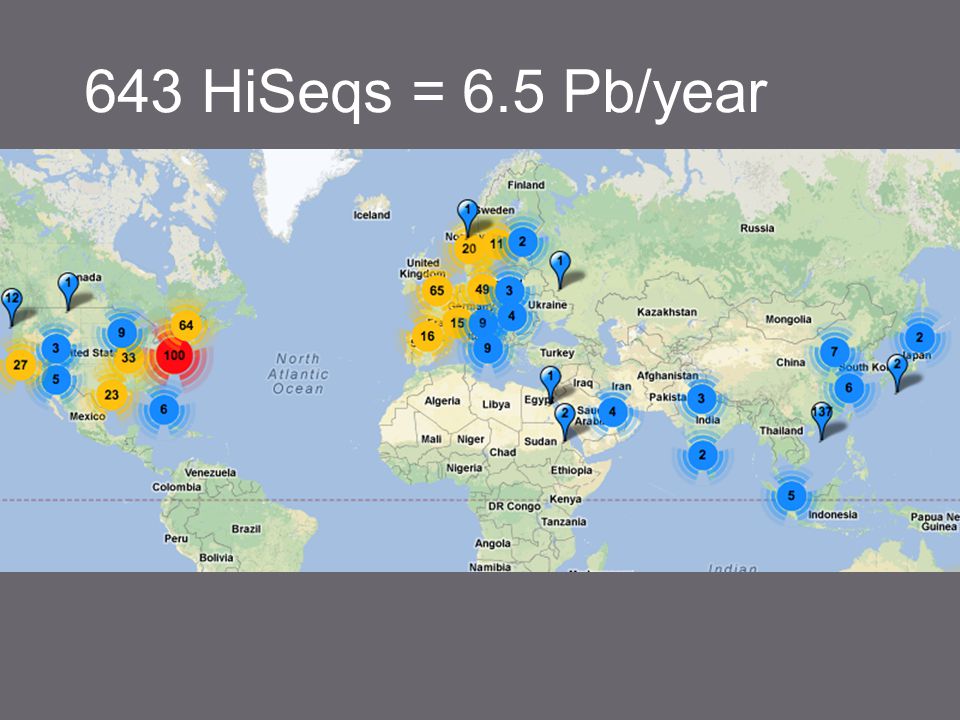Select the blue 5 cluster near Indonesia
This screenshot has height=720, width=960.
[791, 495]
